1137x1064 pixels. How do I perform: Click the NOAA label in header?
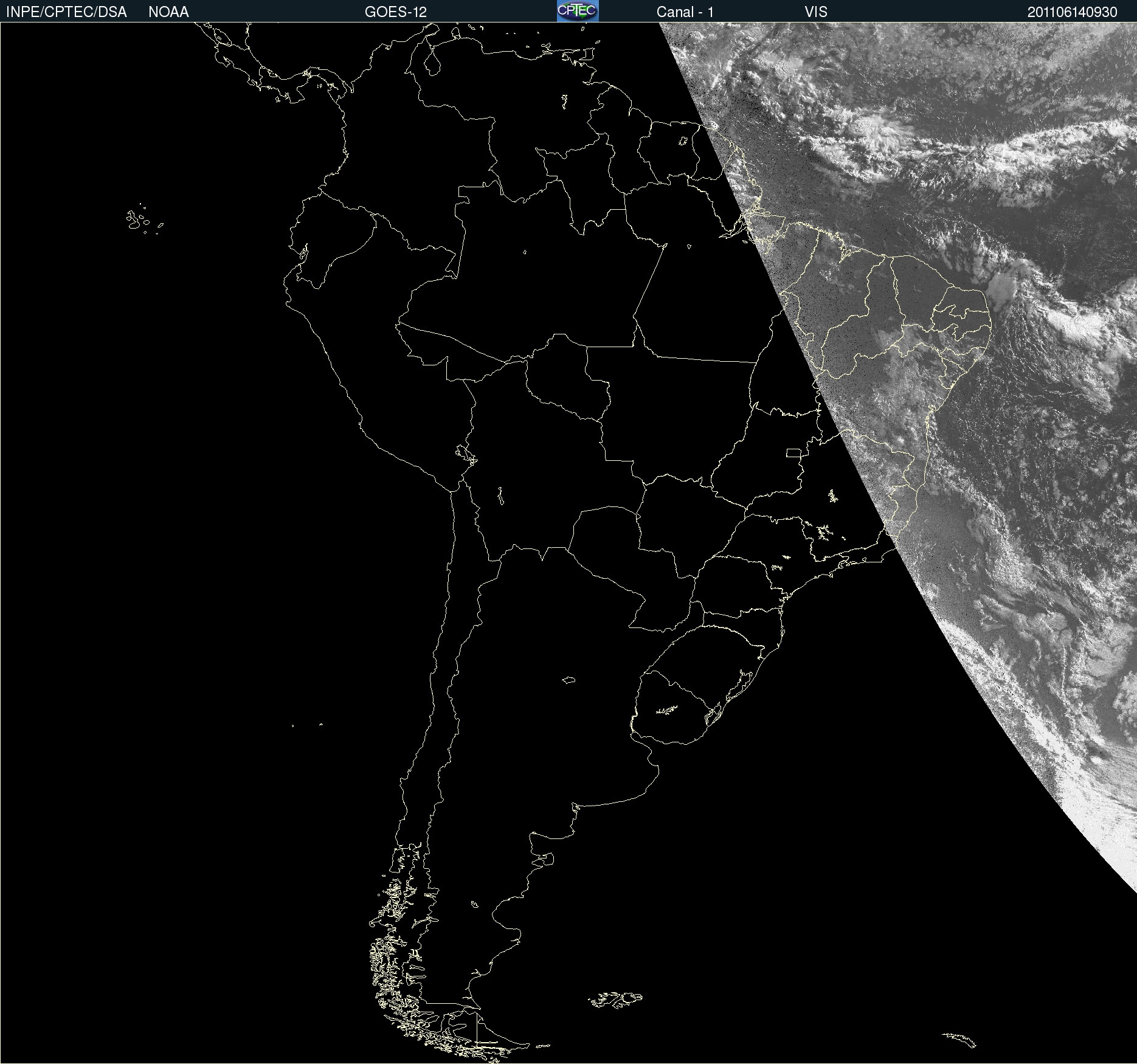[x=168, y=12]
